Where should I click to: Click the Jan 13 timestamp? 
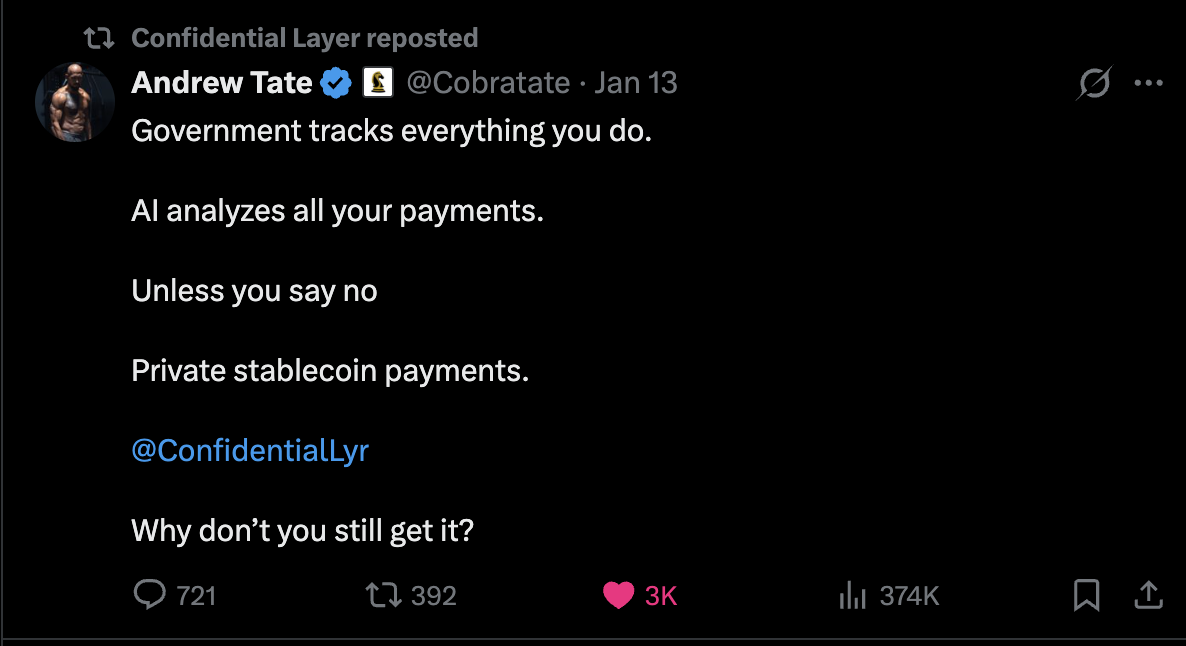637,83
